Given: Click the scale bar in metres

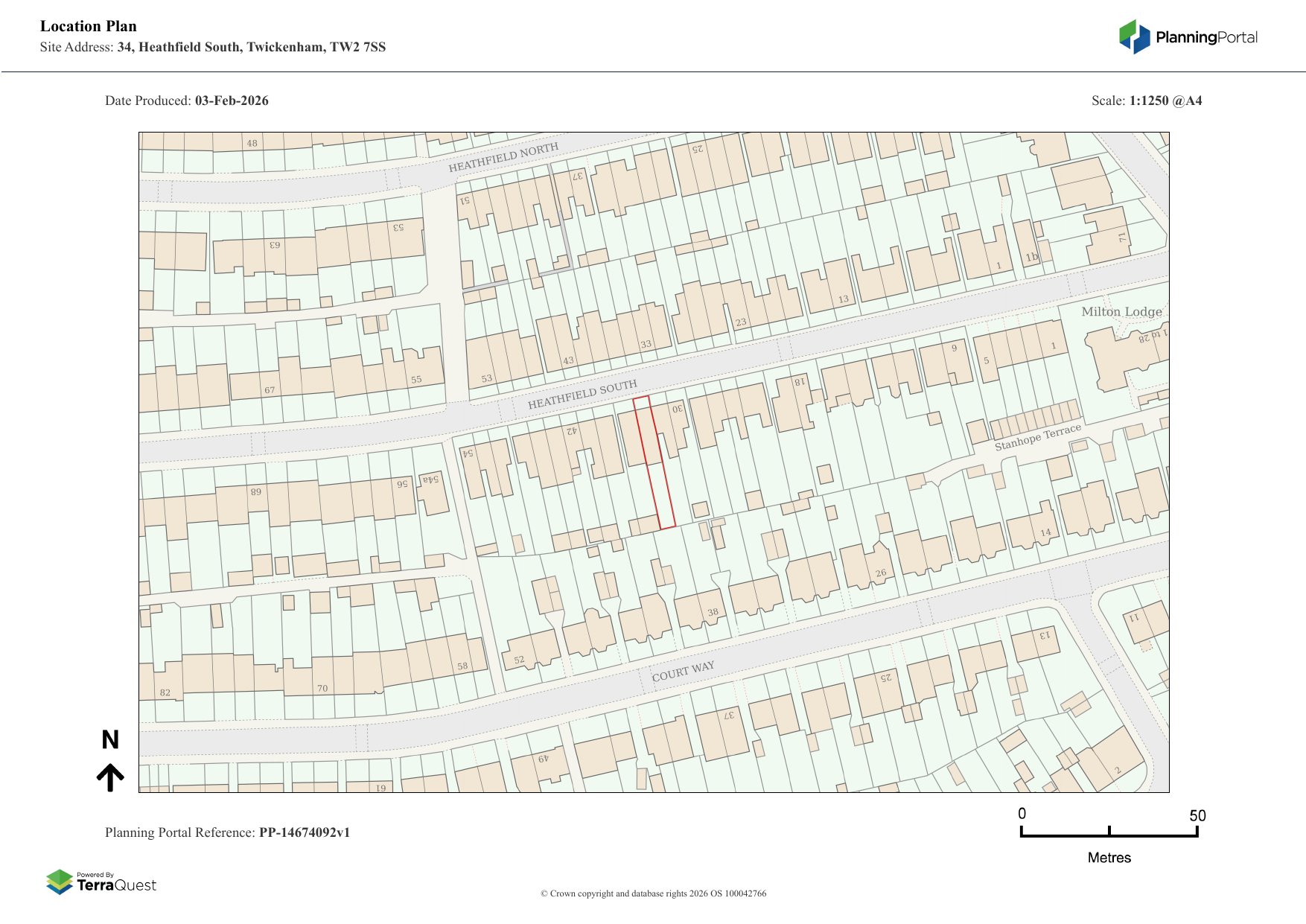Looking at the screenshot, I should click(x=1109, y=833).
